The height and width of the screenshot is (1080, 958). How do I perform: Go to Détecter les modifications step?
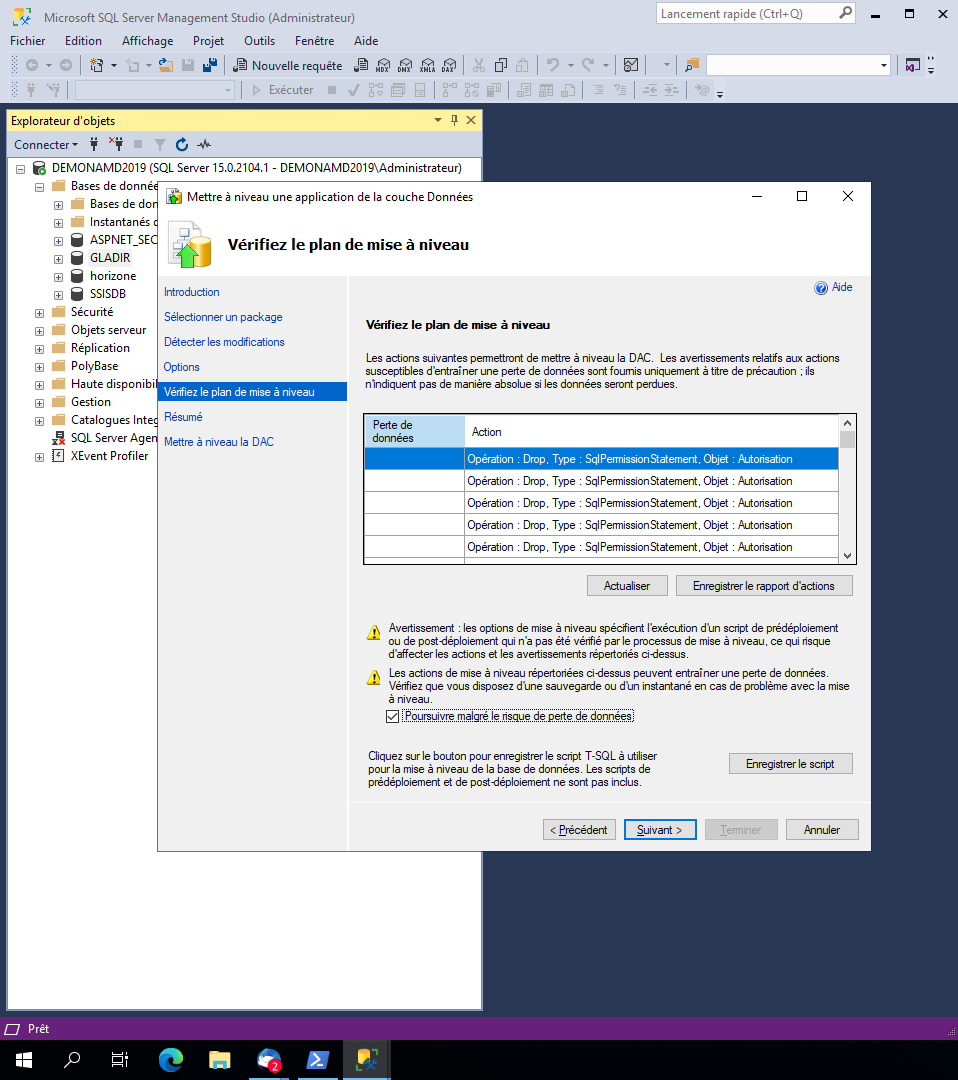[x=224, y=342]
